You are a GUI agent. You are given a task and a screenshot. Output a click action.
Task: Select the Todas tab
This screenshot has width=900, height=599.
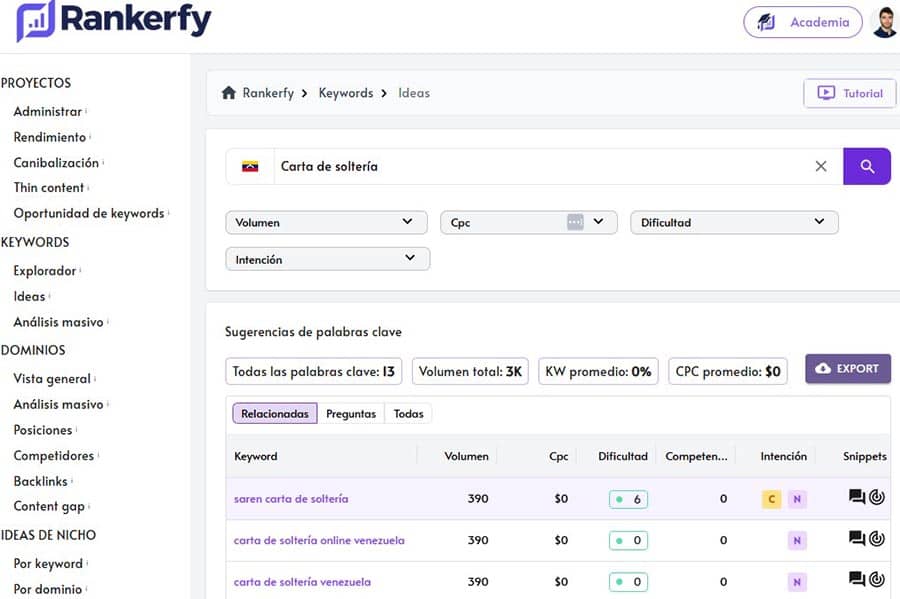[x=408, y=413]
